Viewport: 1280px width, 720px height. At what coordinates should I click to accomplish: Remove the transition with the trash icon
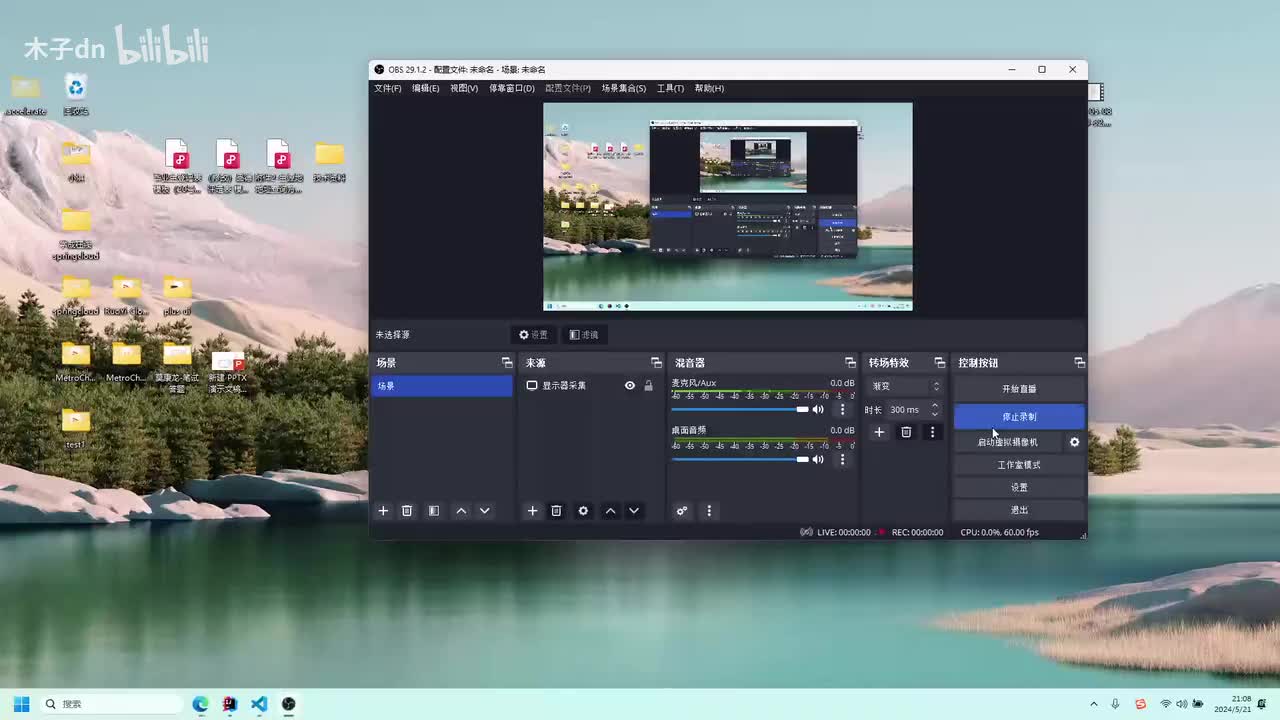pos(906,432)
